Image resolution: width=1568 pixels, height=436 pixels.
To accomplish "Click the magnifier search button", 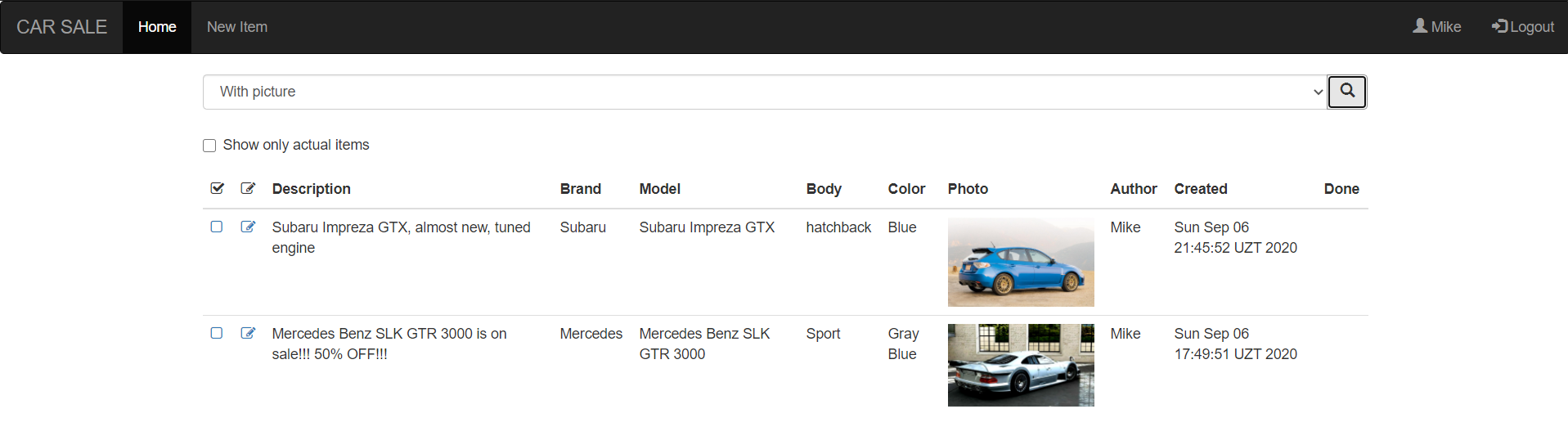I will (1346, 92).
